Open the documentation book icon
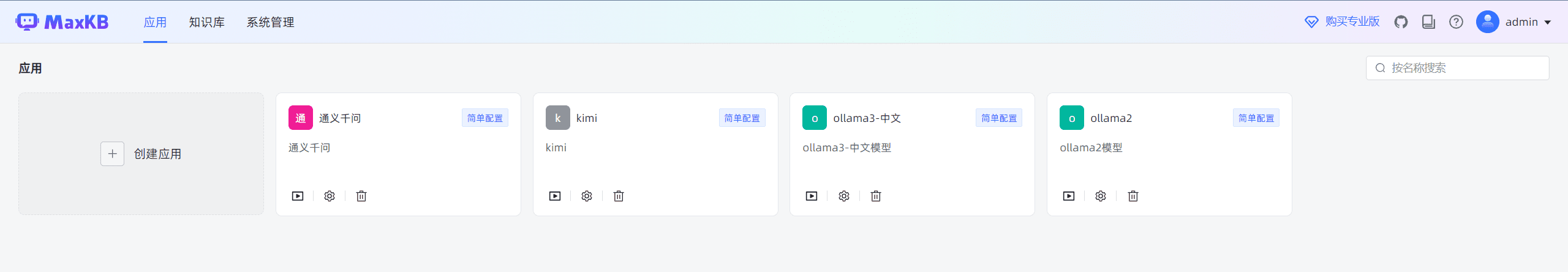 (x=1428, y=22)
